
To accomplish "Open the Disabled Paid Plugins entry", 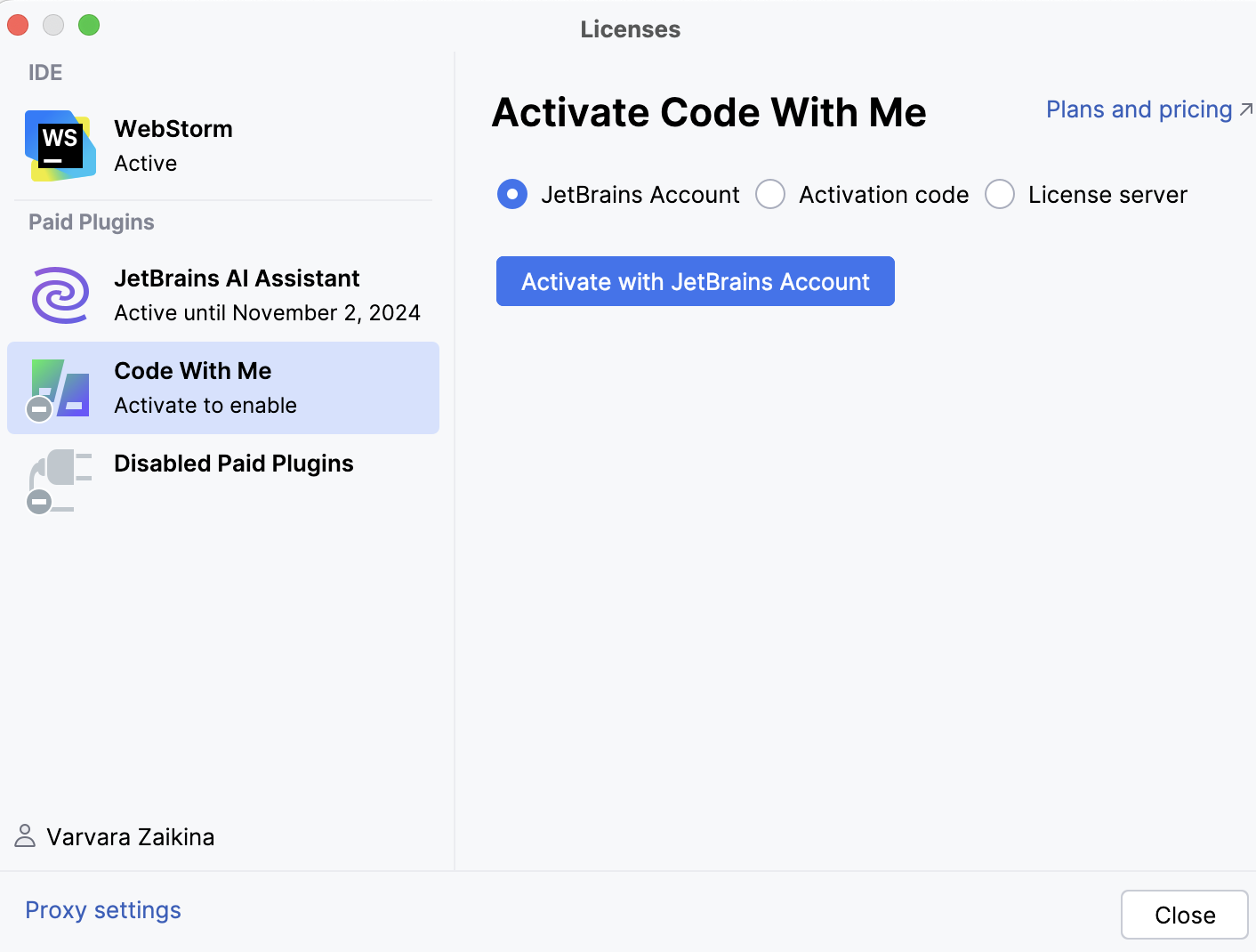I will click(233, 464).
